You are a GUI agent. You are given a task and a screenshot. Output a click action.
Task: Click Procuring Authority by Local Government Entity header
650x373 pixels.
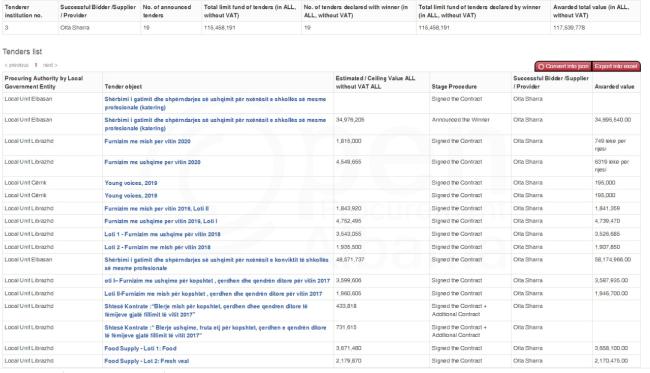pos(44,82)
